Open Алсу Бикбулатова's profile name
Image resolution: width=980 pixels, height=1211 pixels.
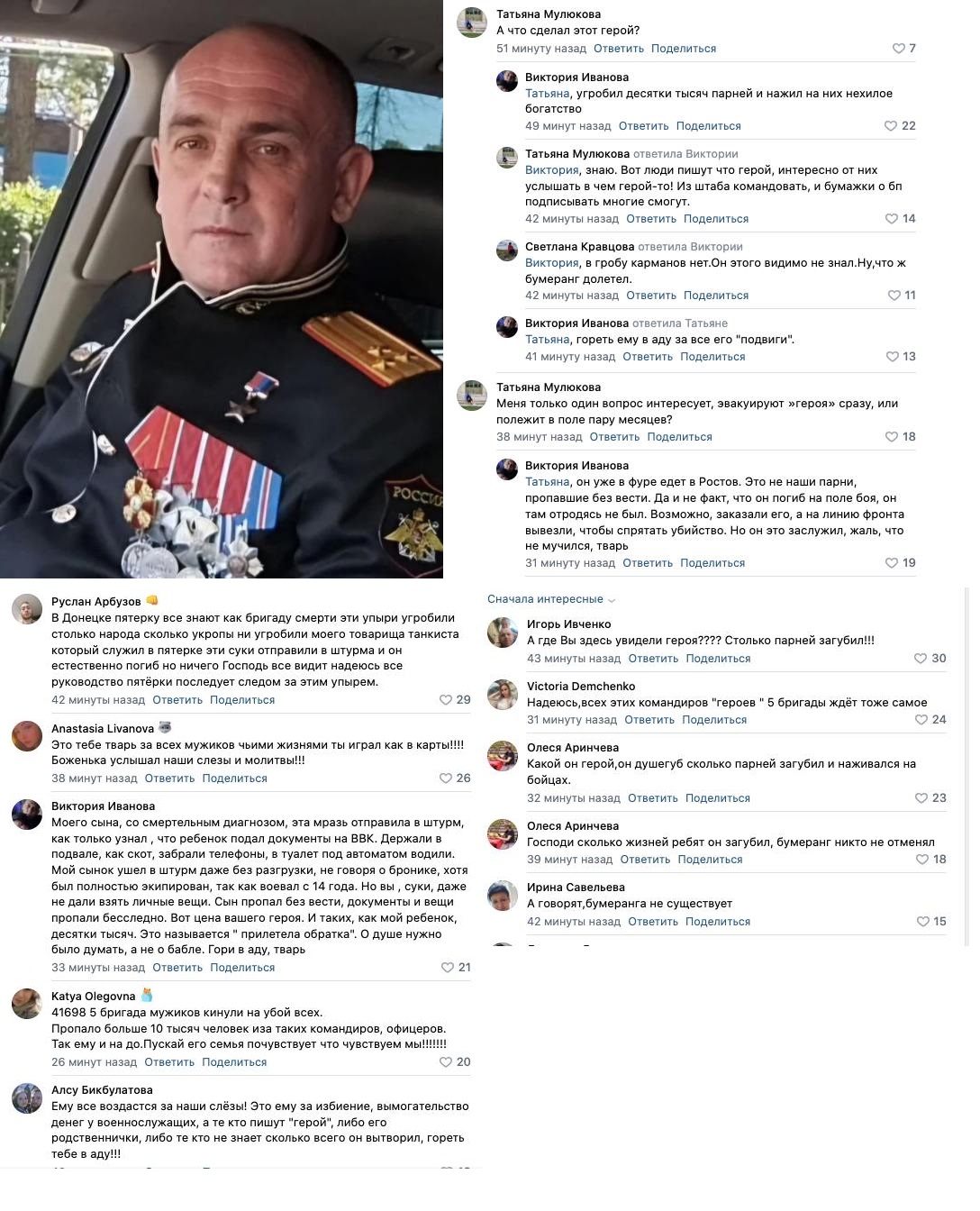(102, 1090)
